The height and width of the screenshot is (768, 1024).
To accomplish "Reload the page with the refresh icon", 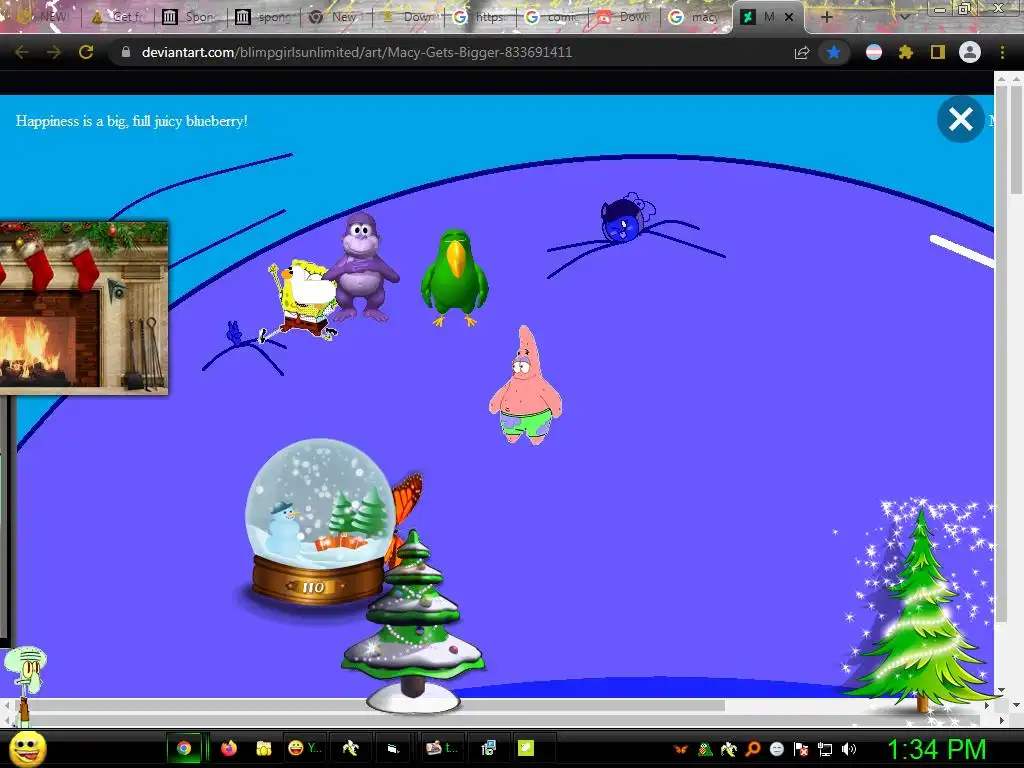I will [86, 52].
